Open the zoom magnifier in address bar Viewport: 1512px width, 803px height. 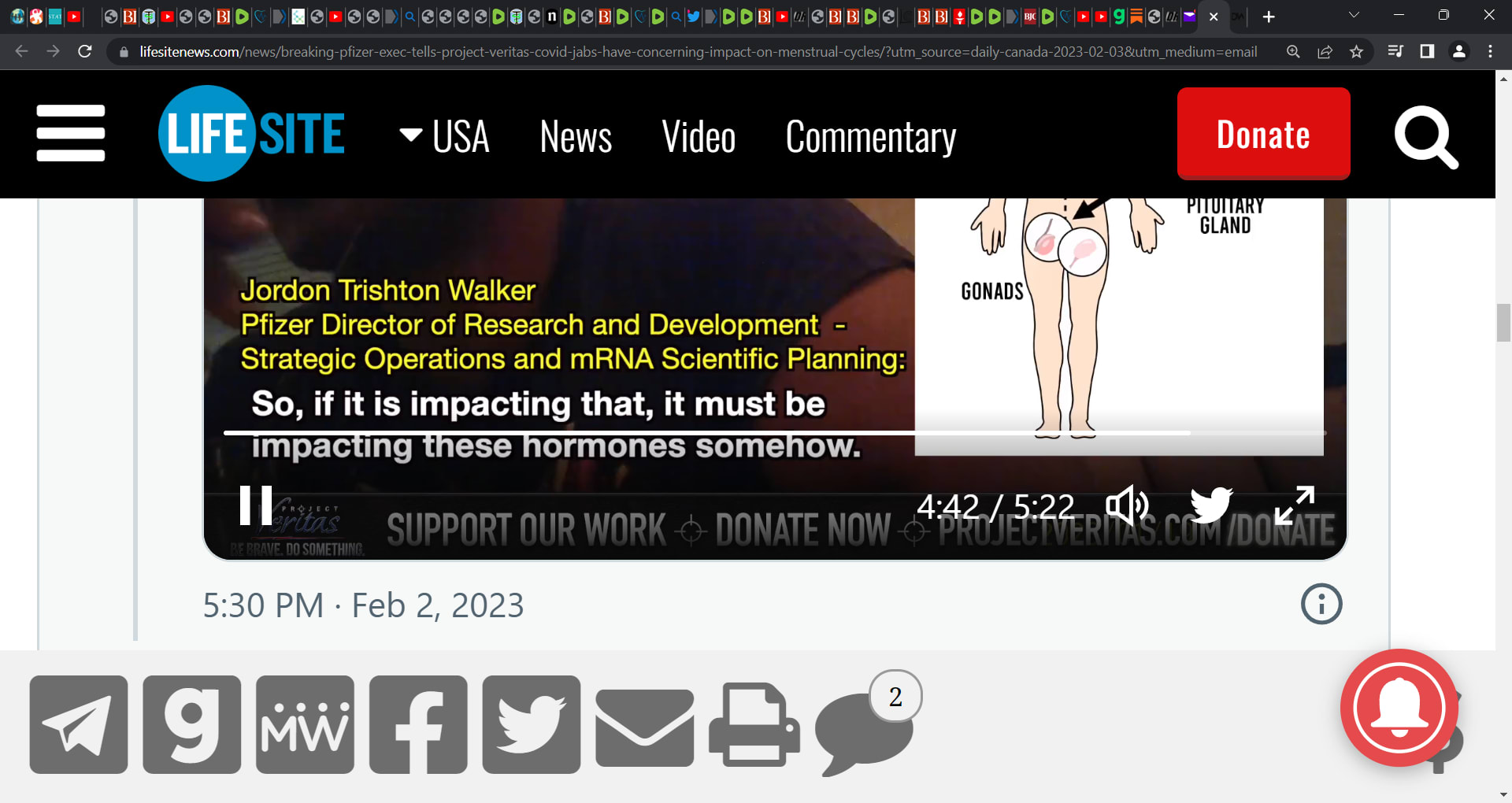(1293, 51)
